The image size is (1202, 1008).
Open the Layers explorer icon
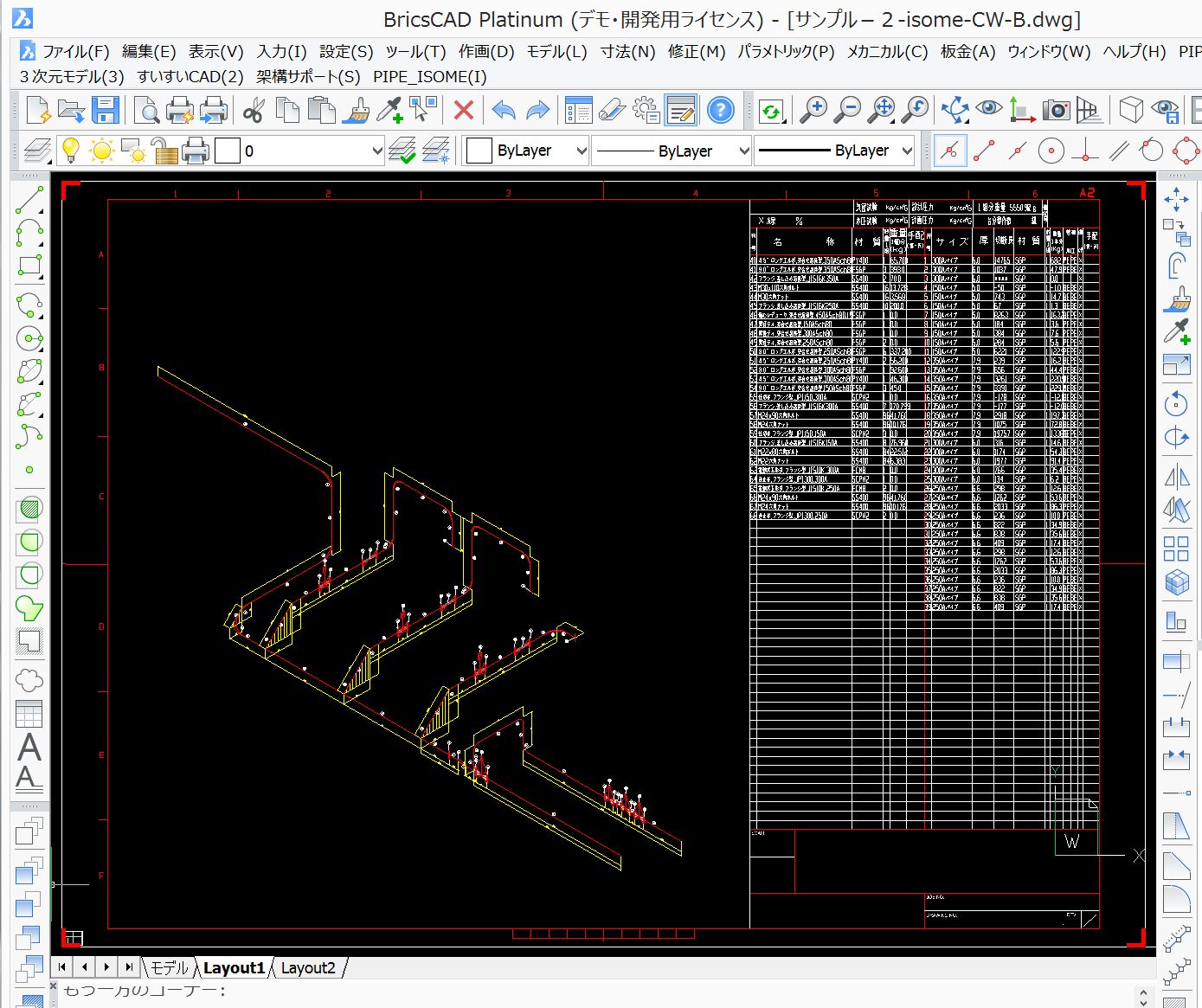pos(36,151)
